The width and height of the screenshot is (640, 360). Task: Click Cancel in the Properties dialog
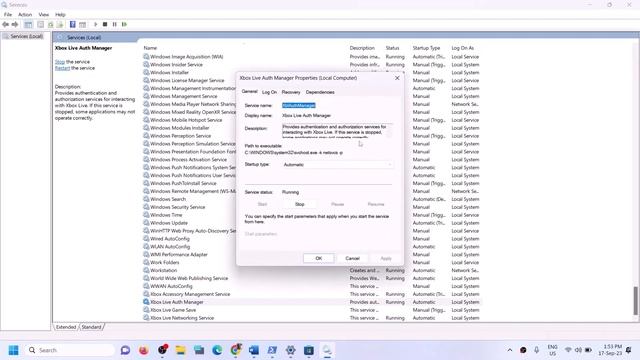(352, 258)
